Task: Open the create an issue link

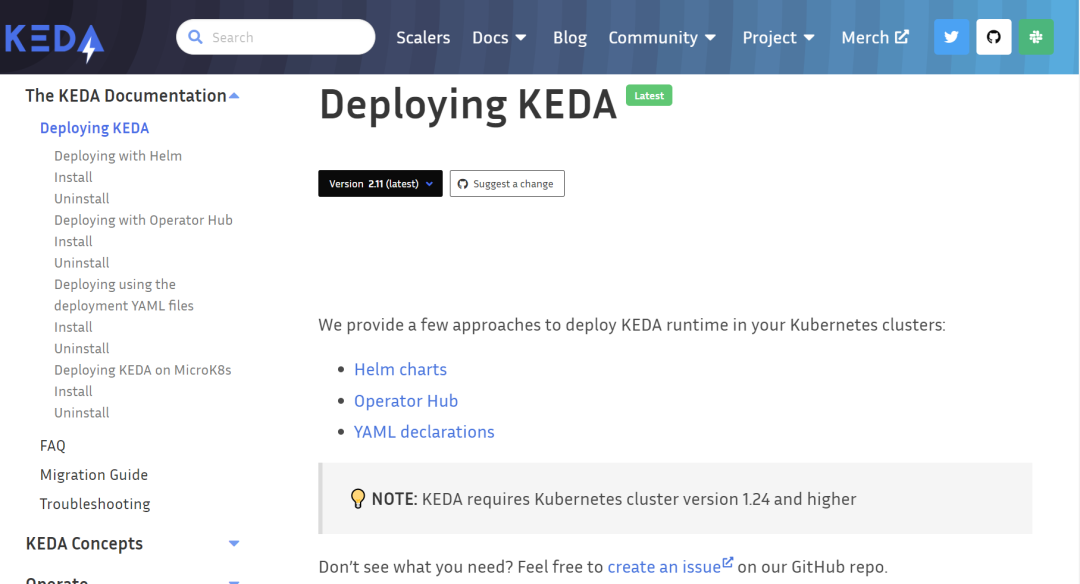Action: coord(664,567)
